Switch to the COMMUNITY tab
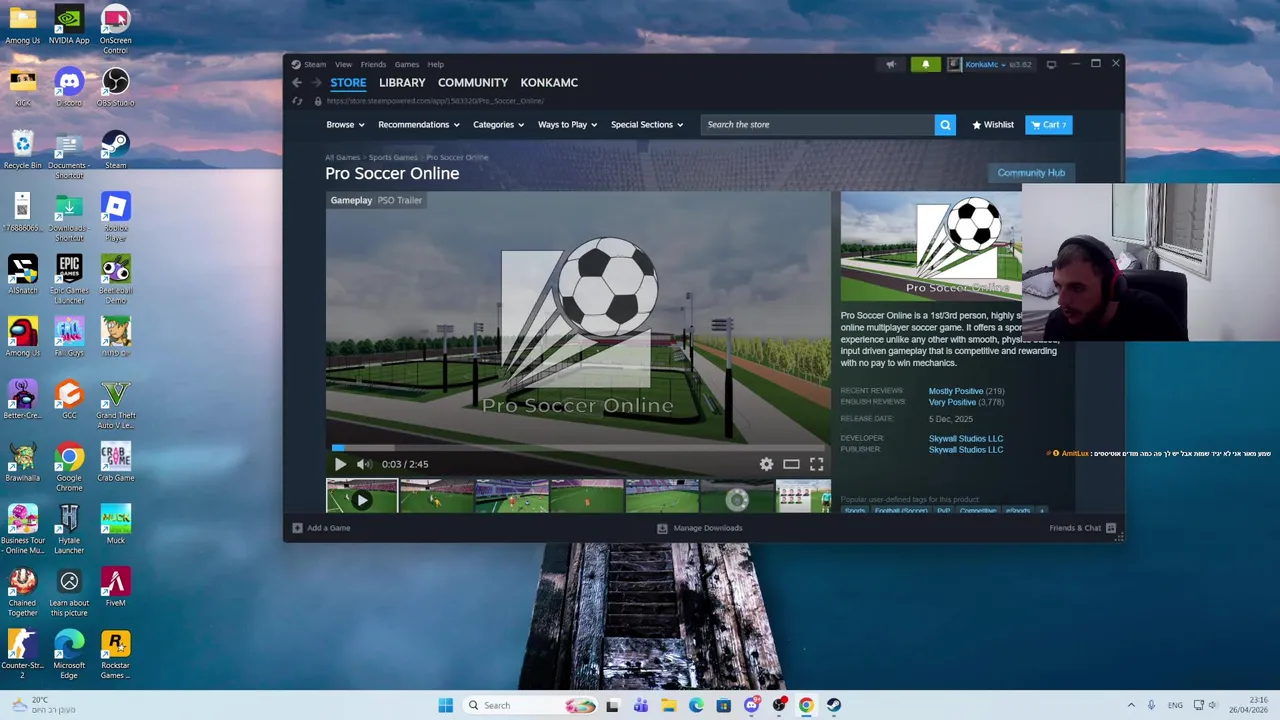 click(x=473, y=83)
